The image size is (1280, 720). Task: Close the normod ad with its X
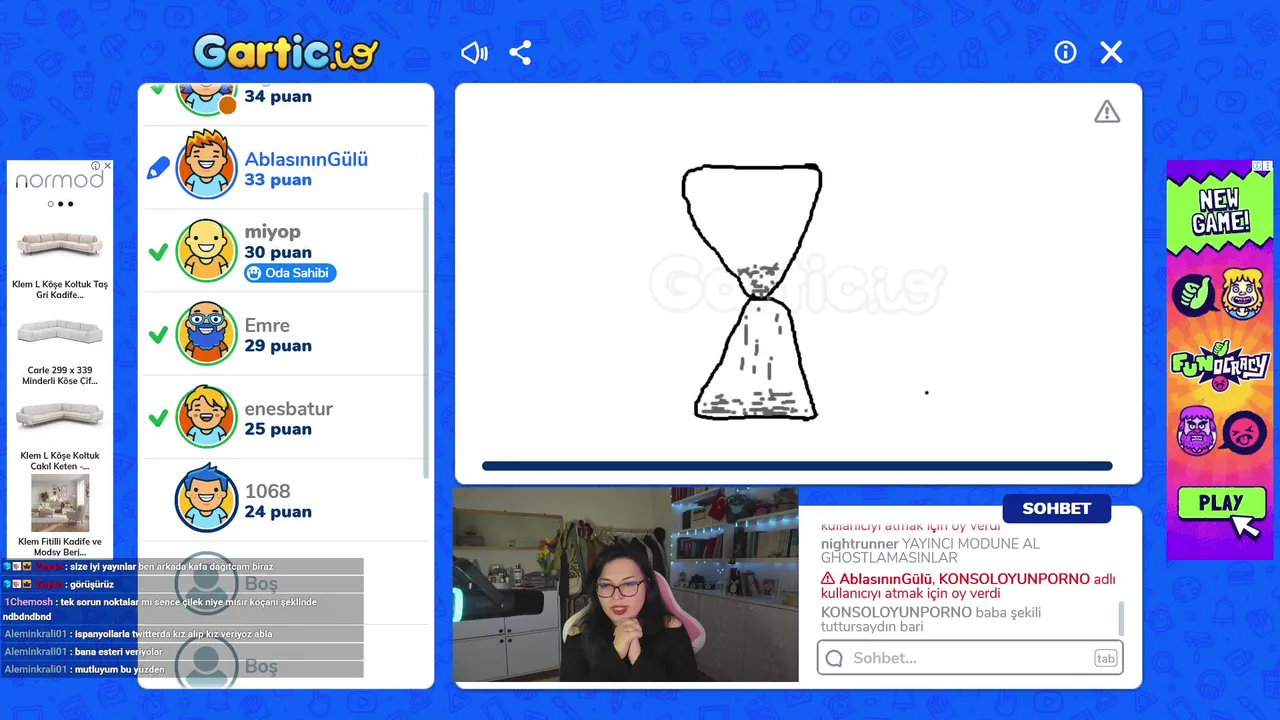(x=108, y=166)
